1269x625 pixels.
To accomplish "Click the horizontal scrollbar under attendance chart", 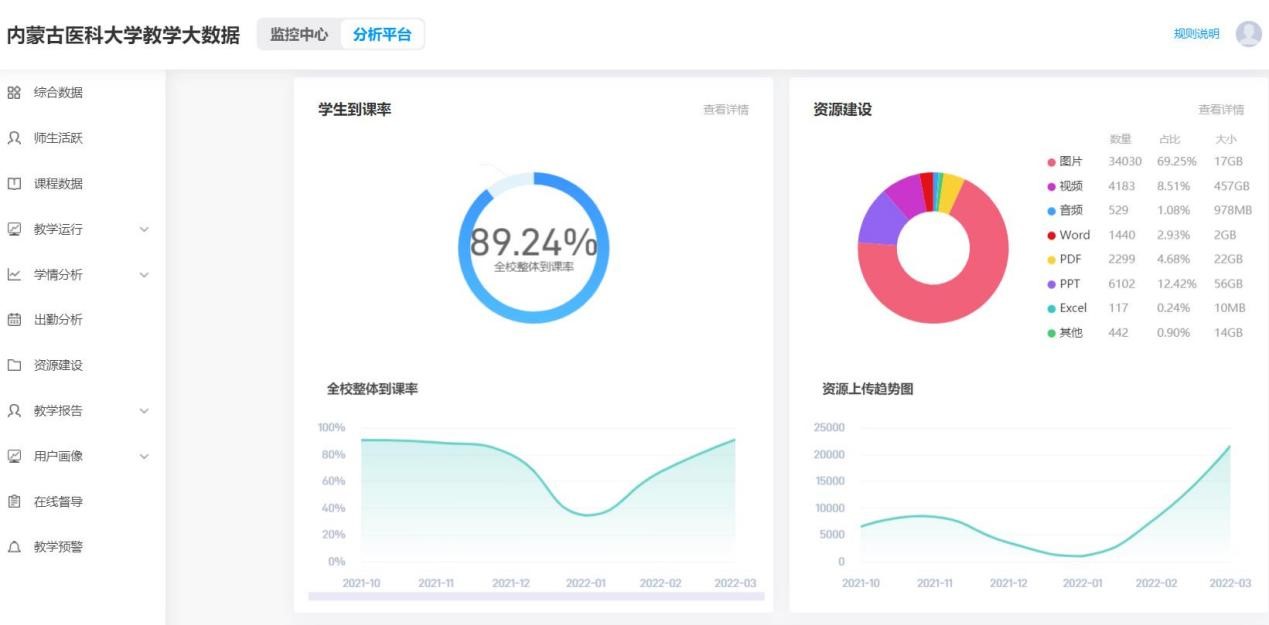I will click(x=536, y=596).
